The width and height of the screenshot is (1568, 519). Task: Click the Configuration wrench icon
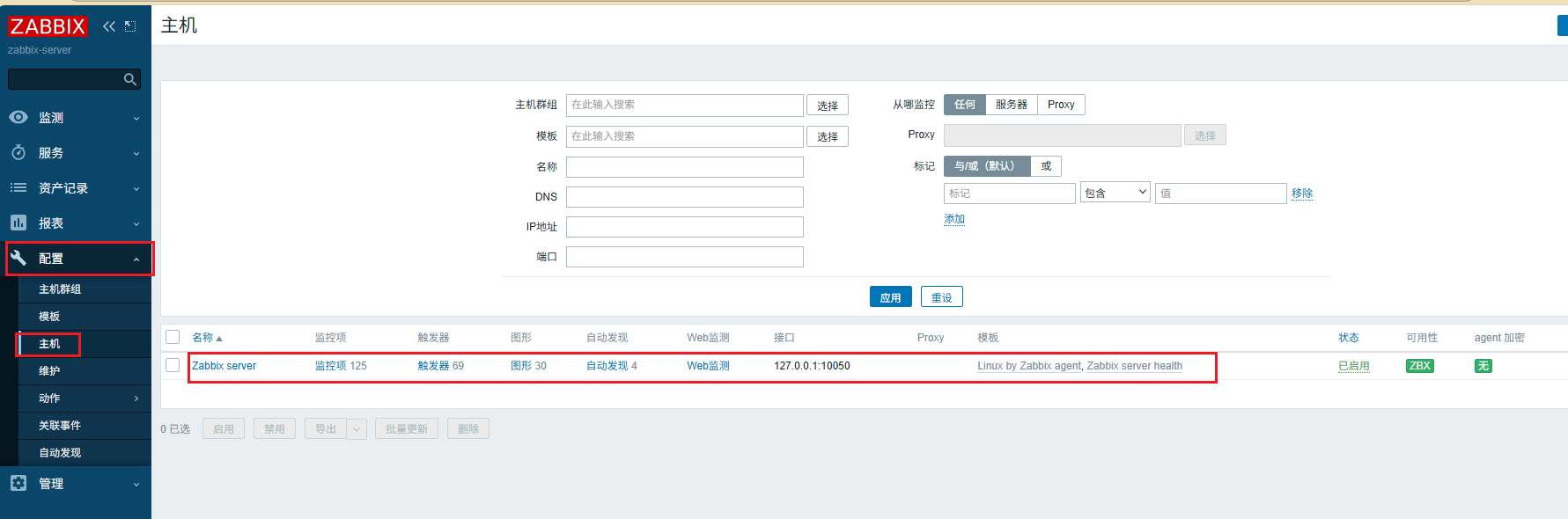tap(18, 258)
